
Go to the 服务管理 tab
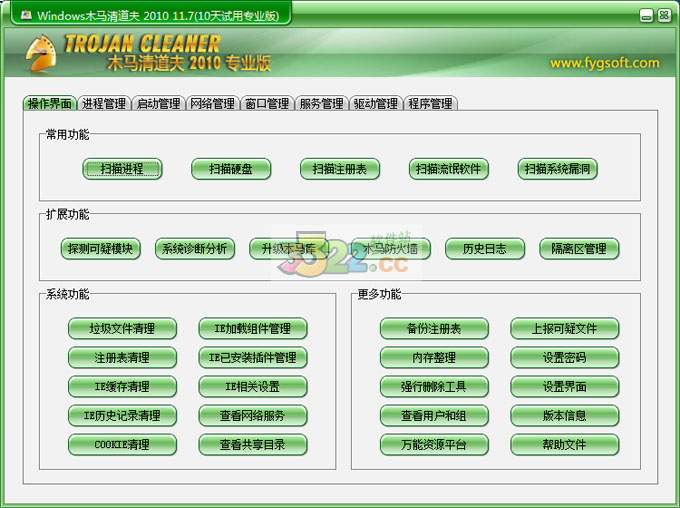(321, 103)
